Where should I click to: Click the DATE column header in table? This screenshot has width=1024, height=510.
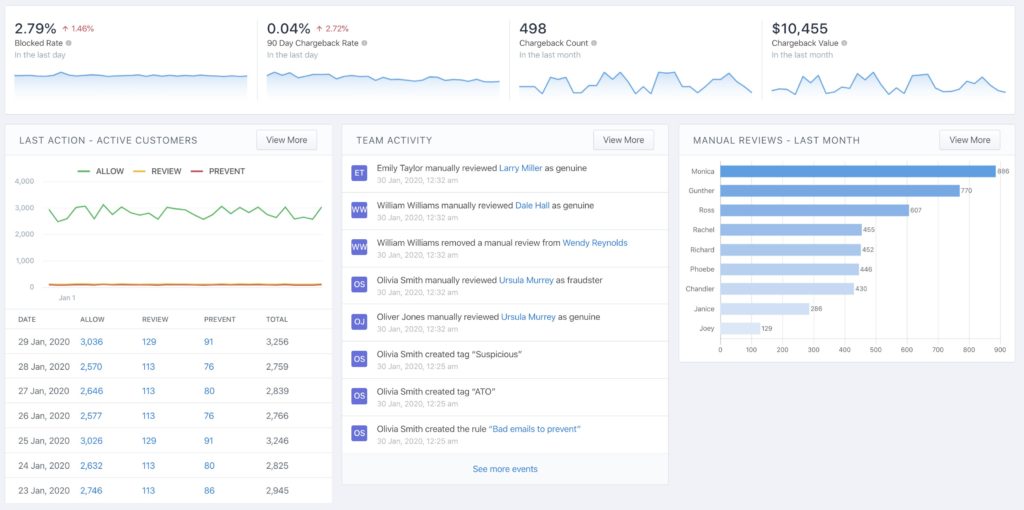pos(27,319)
